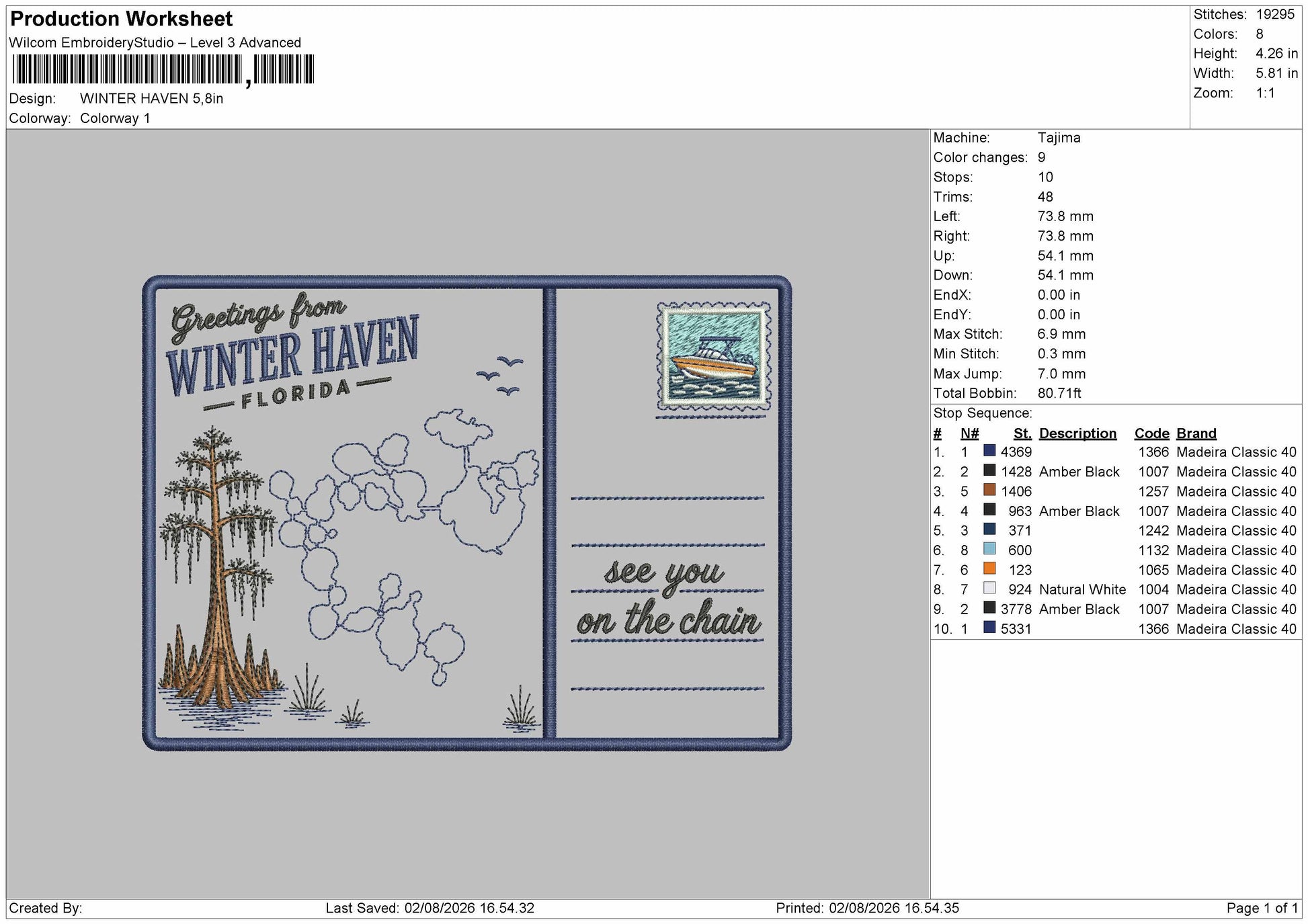
Task: Click the 'Natural White' description text
Action: point(1082,589)
